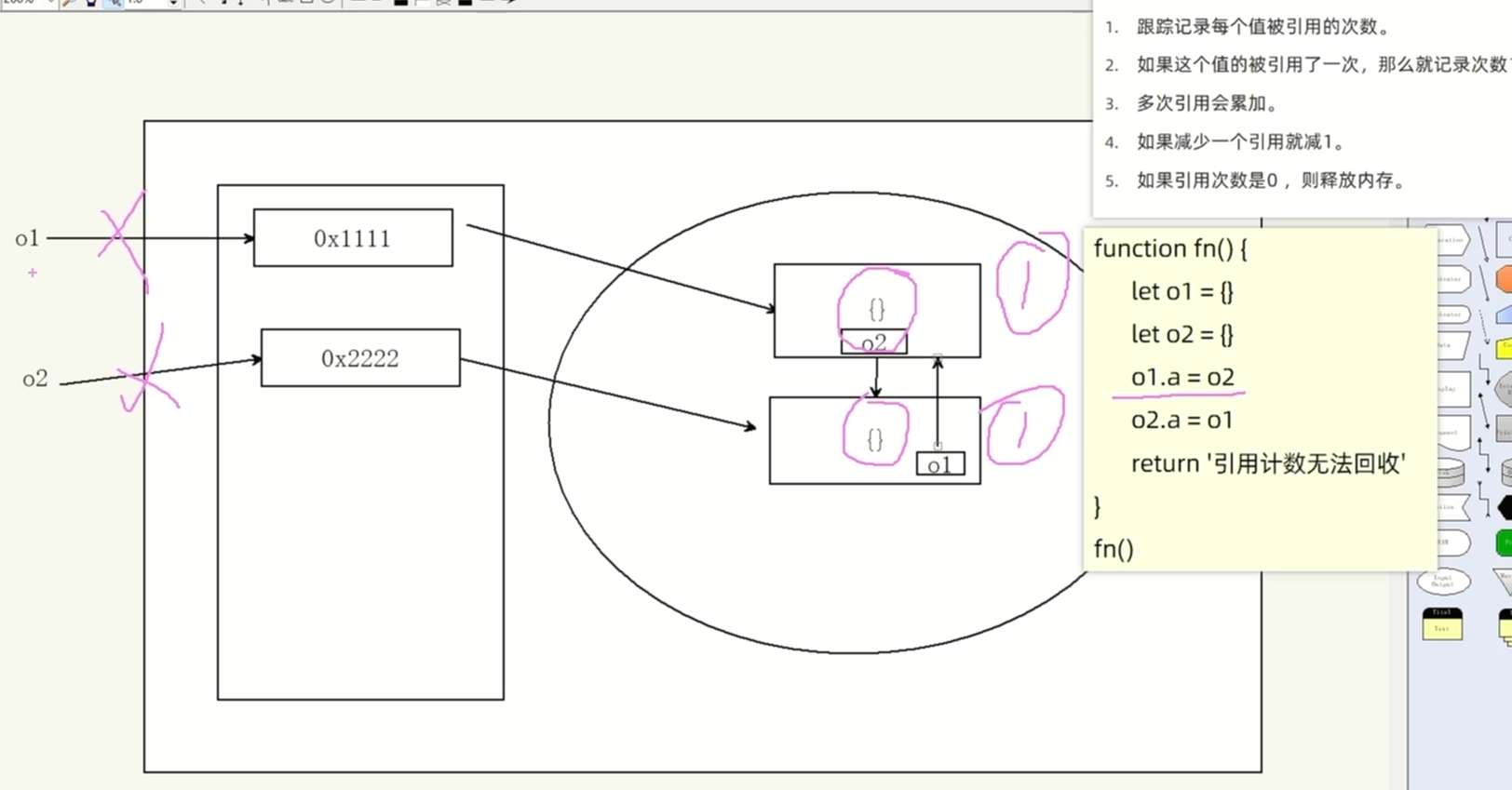Click code line o1.a = o2

[x=1182, y=377]
